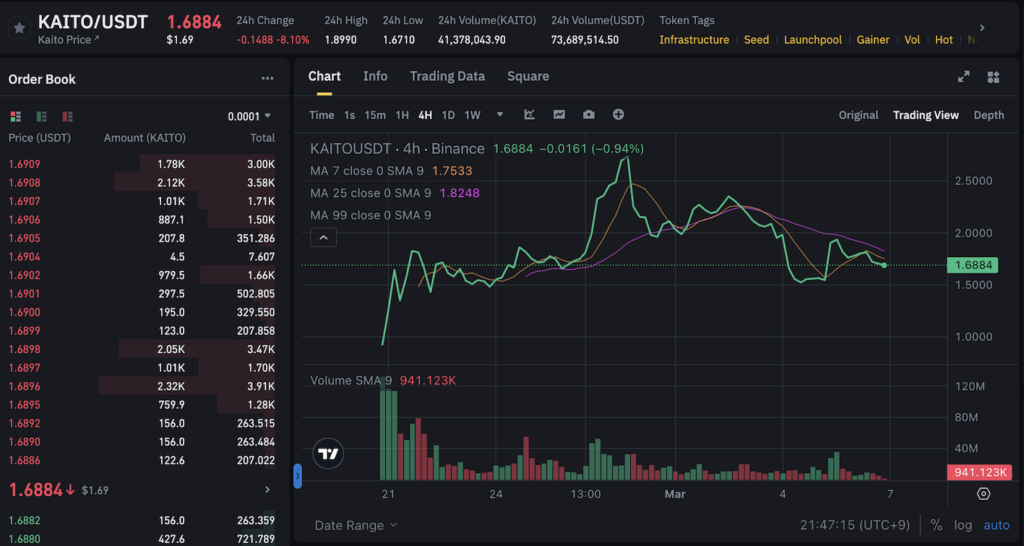Select the 1H interval
This screenshot has width=1024, height=546.
click(402, 115)
